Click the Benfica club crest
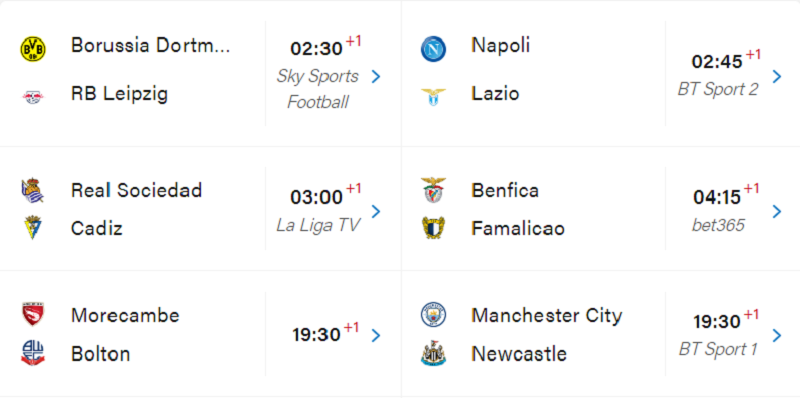800x398 pixels. [x=433, y=190]
